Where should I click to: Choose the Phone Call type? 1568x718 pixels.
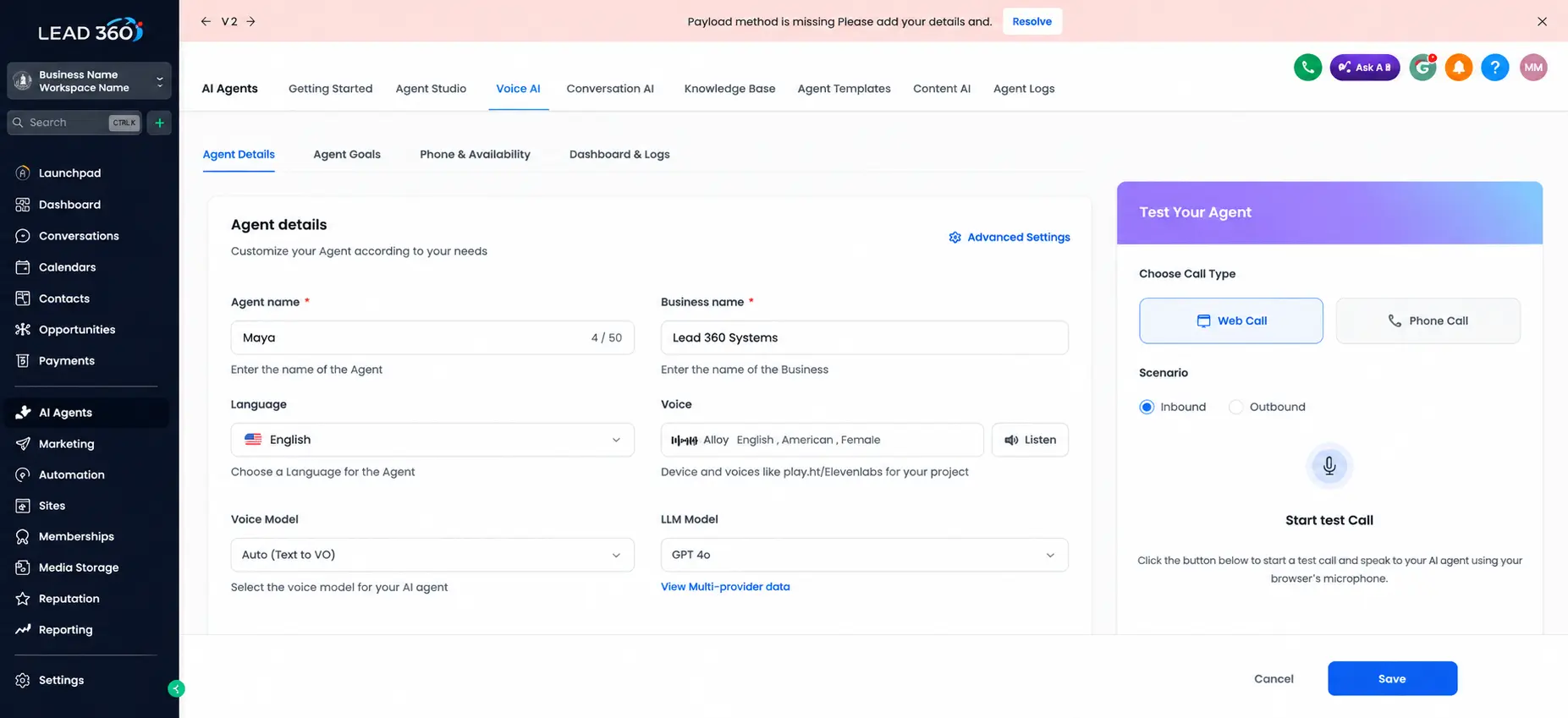[x=1428, y=321]
